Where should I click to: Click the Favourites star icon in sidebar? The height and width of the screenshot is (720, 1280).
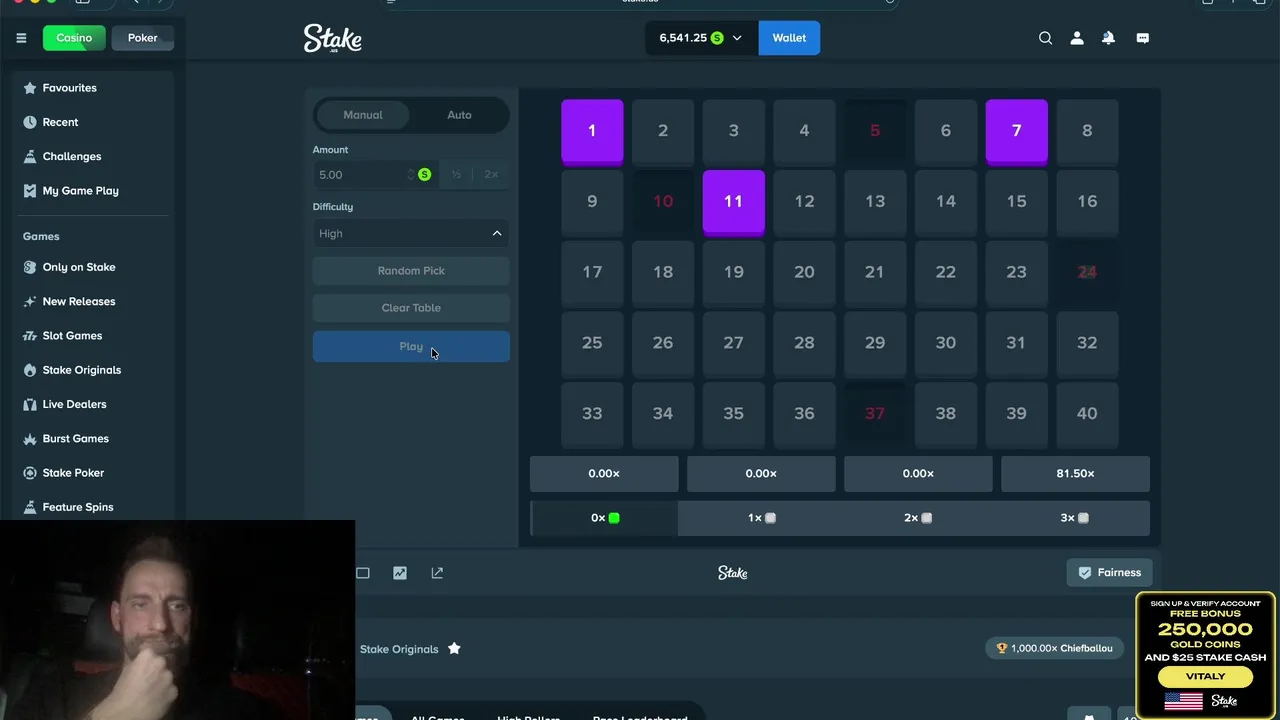pyautogui.click(x=30, y=88)
